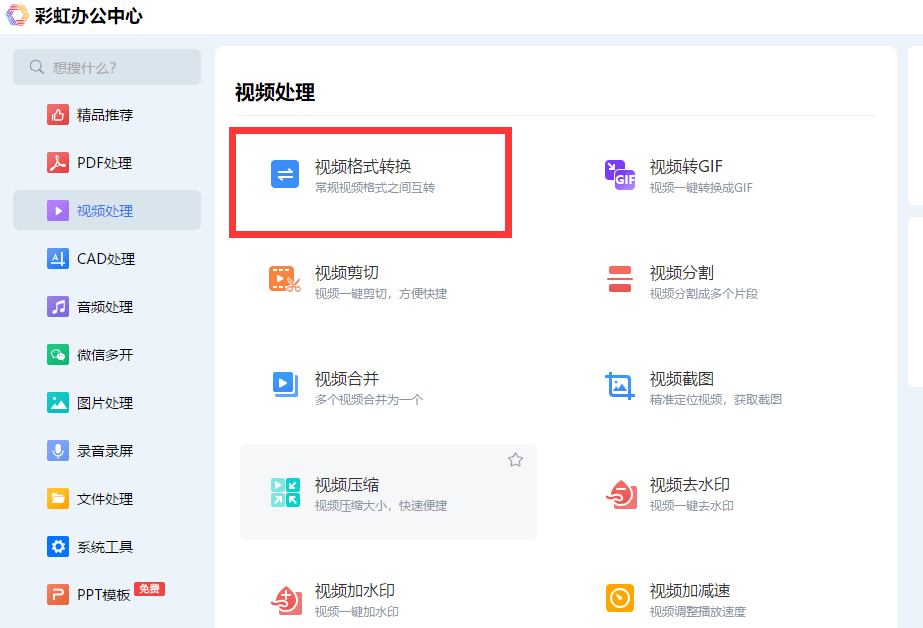
Task: Open the 视频合并 tool
Action: [347, 379]
